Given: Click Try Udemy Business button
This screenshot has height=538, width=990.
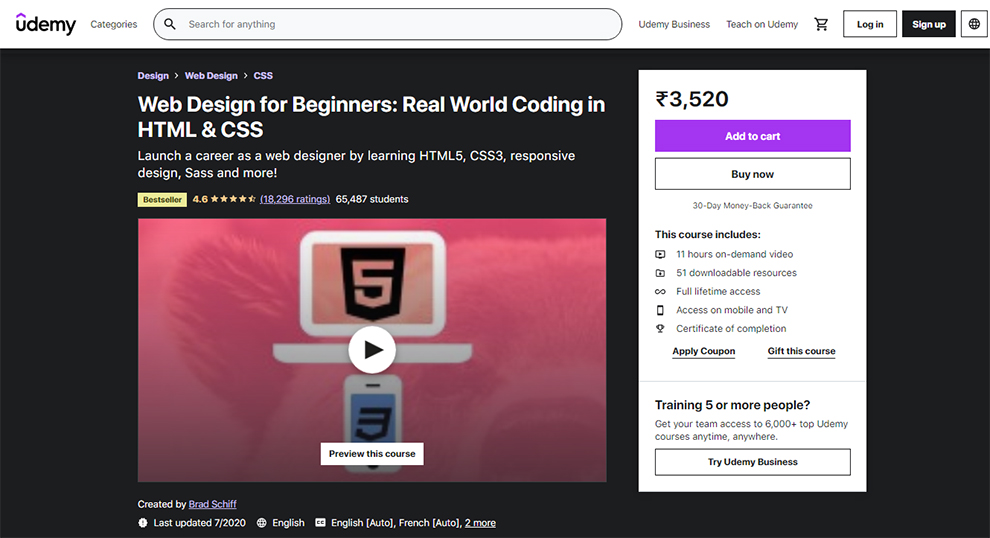Looking at the screenshot, I should pyautogui.click(x=753, y=462).
